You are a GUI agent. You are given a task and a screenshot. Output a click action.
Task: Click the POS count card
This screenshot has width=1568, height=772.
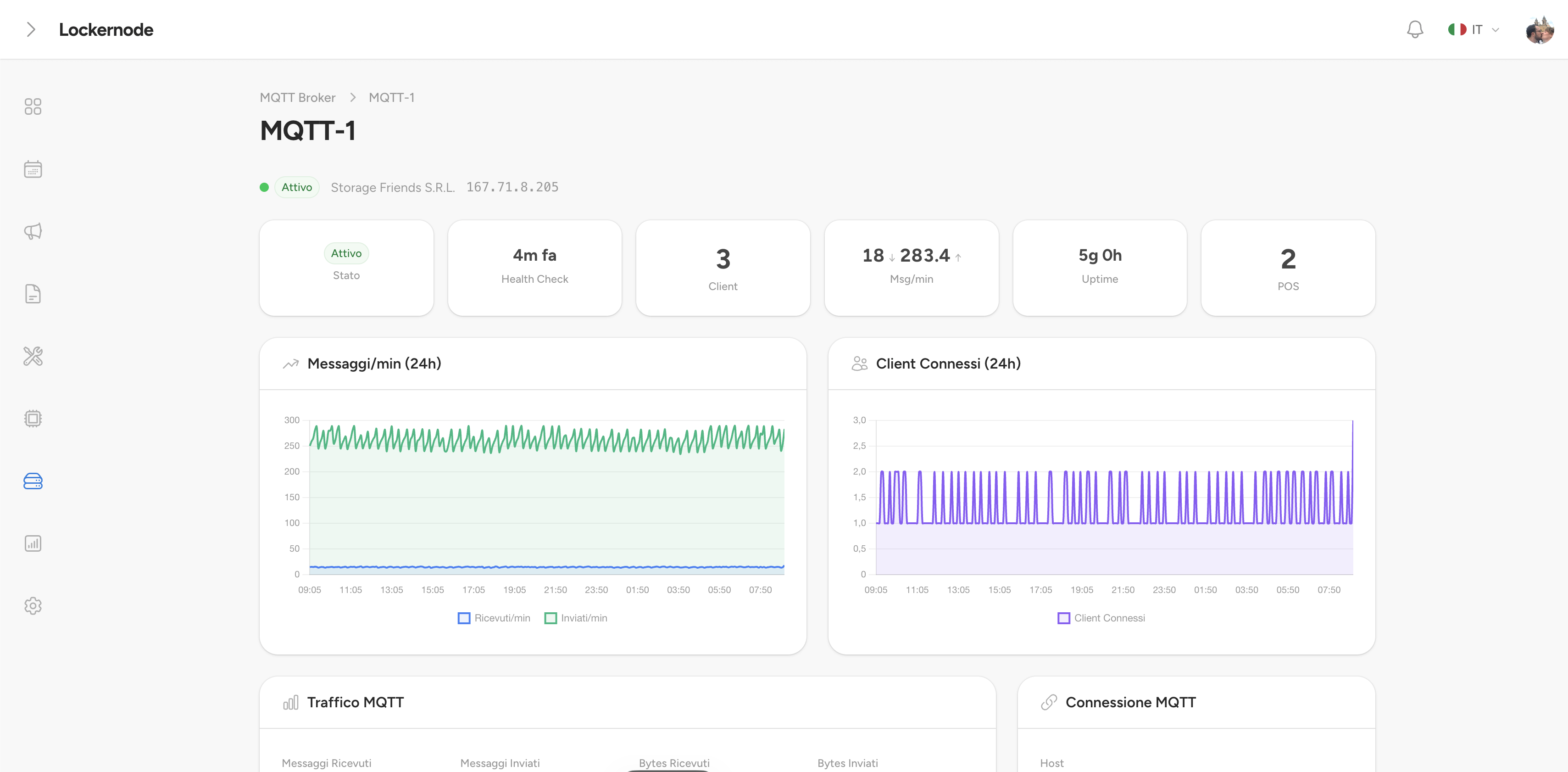(1288, 268)
